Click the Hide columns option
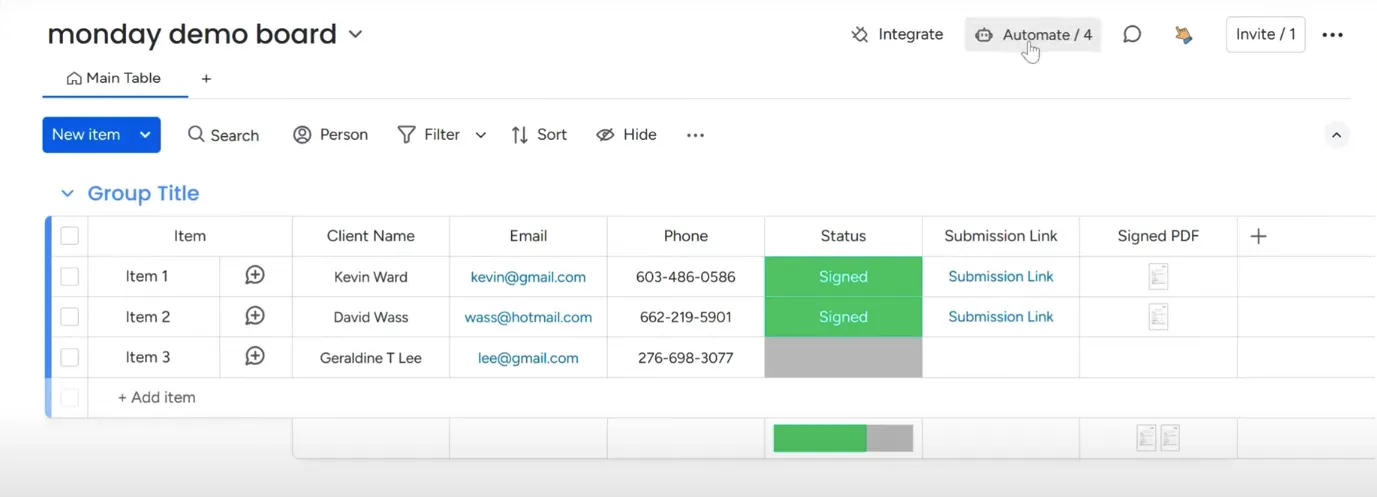1377x497 pixels. (626, 135)
